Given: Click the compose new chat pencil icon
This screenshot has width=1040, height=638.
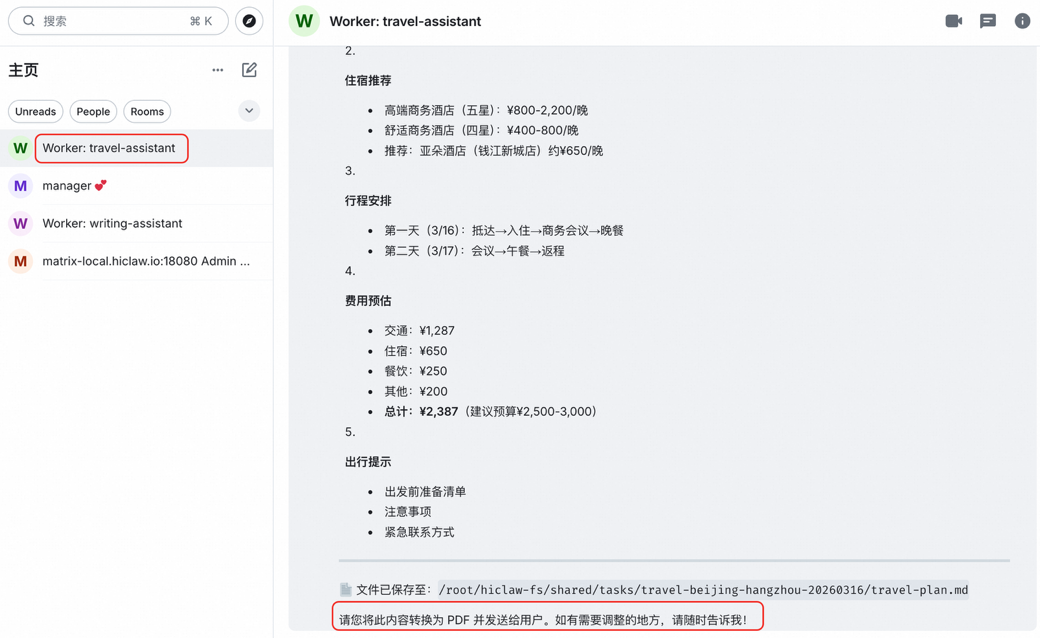Looking at the screenshot, I should point(249,70).
